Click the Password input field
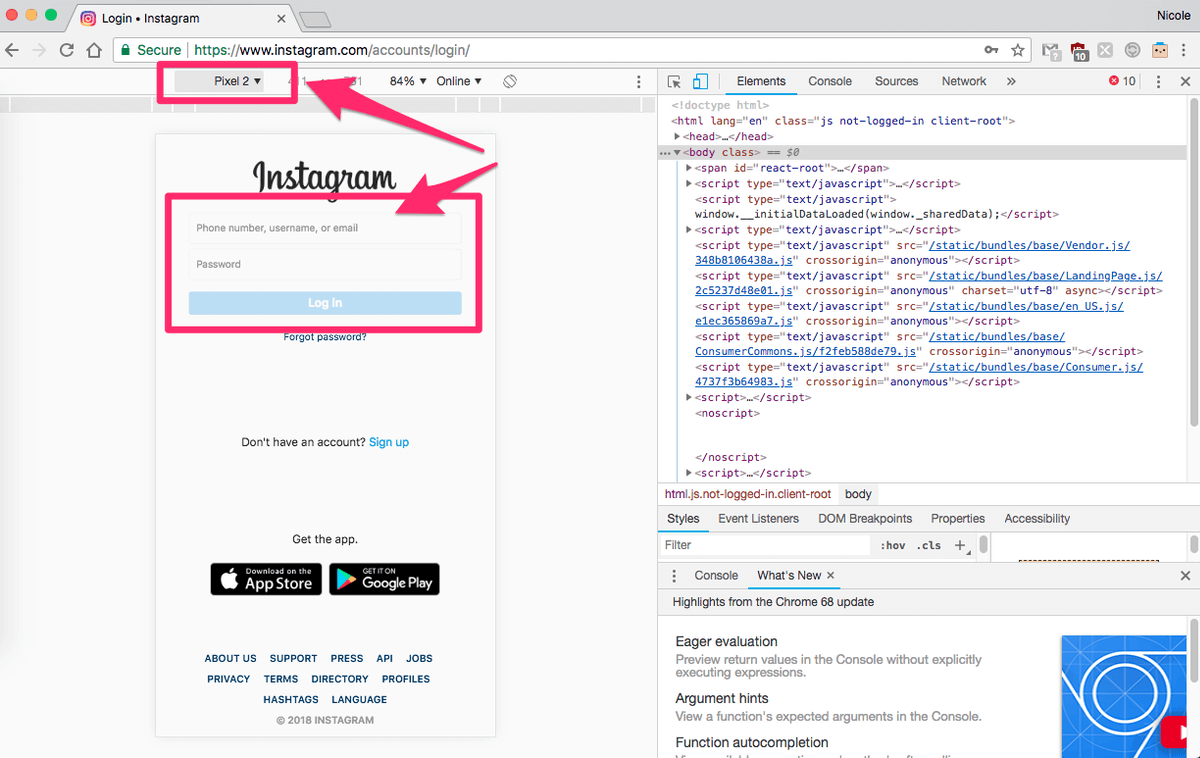Viewport: 1200px width, 758px height. (325, 264)
